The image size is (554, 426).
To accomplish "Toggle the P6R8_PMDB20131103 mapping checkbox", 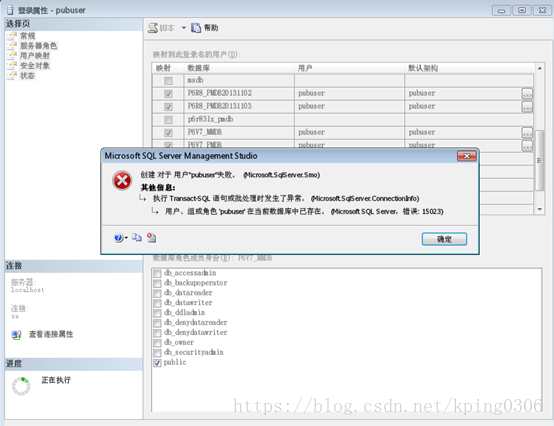I will coord(169,107).
